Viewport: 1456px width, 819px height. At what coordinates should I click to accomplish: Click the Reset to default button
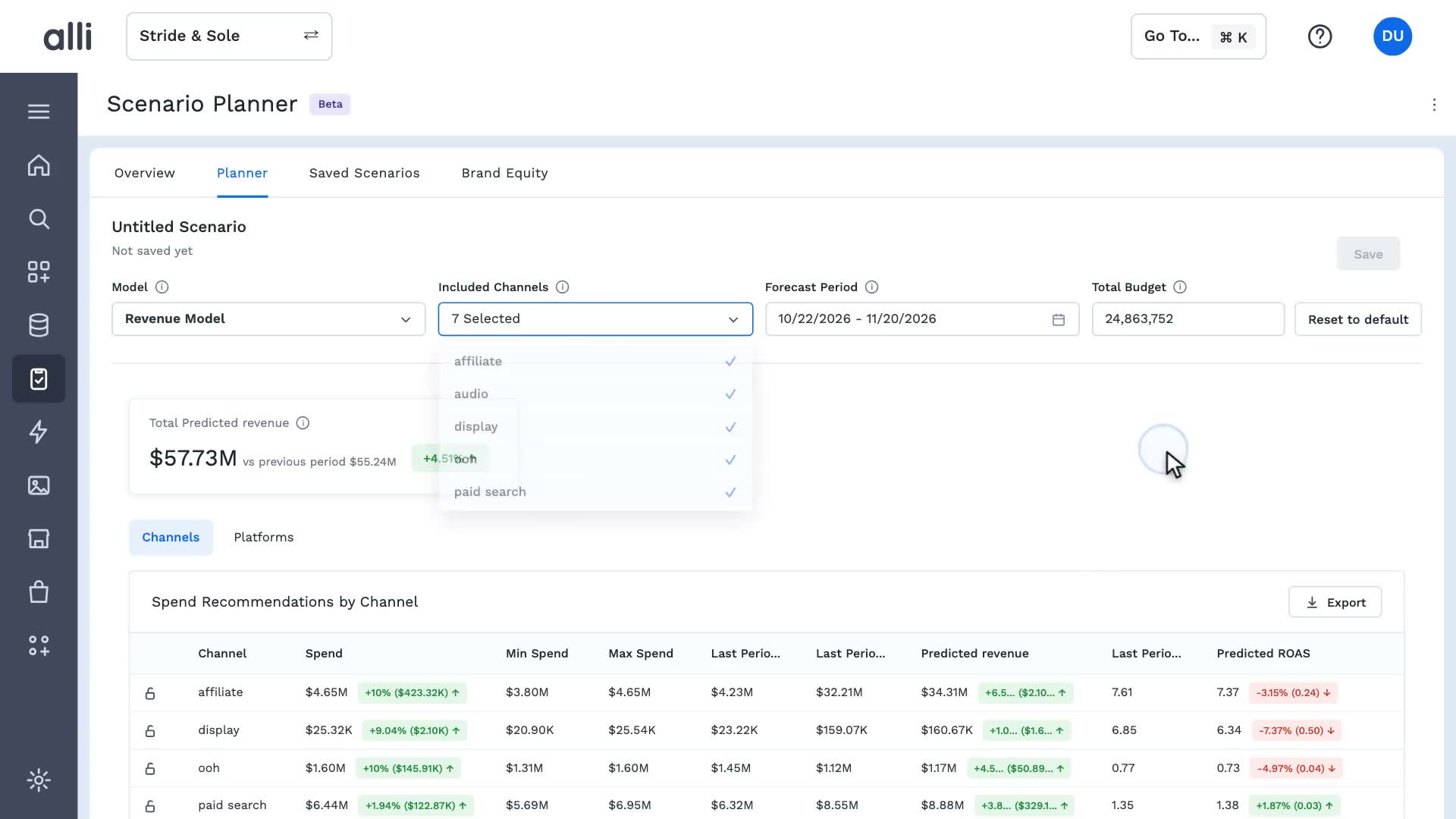tap(1357, 319)
